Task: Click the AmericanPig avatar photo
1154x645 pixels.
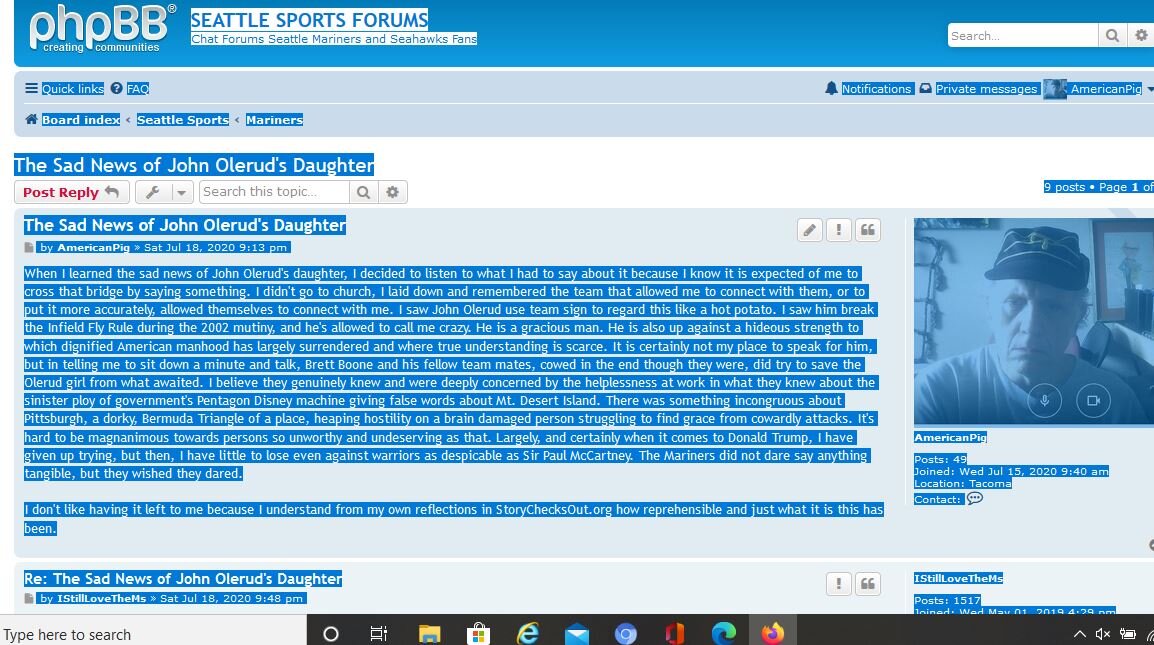Action: 1034,321
